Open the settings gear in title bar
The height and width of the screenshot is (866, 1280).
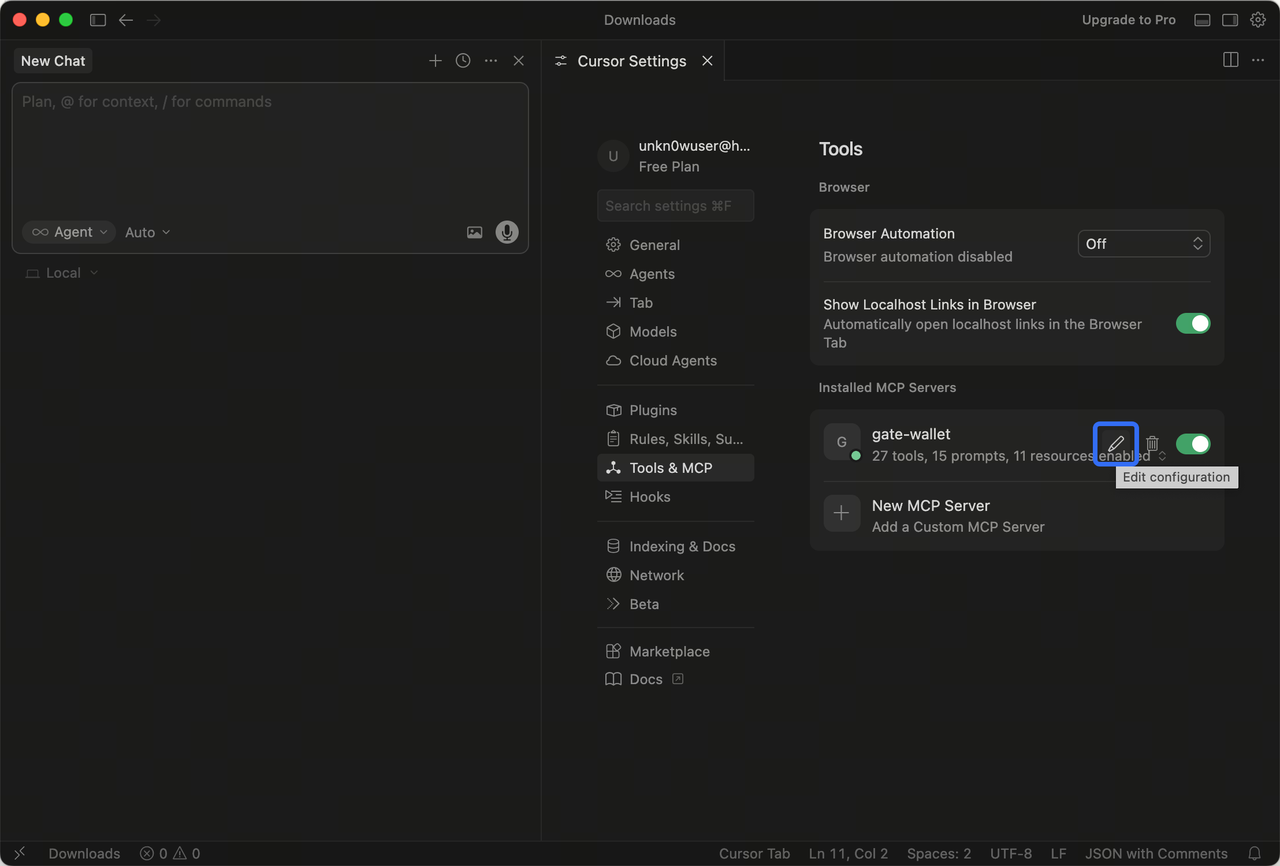(x=1258, y=20)
